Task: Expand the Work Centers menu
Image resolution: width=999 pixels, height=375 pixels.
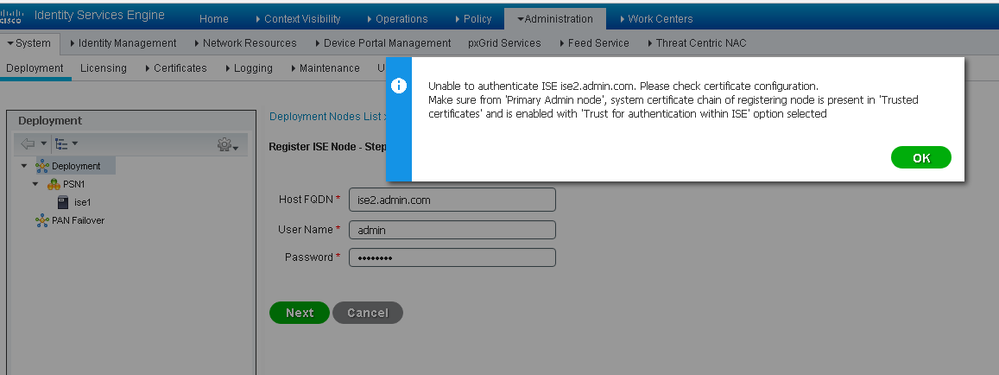Action: (656, 19)
